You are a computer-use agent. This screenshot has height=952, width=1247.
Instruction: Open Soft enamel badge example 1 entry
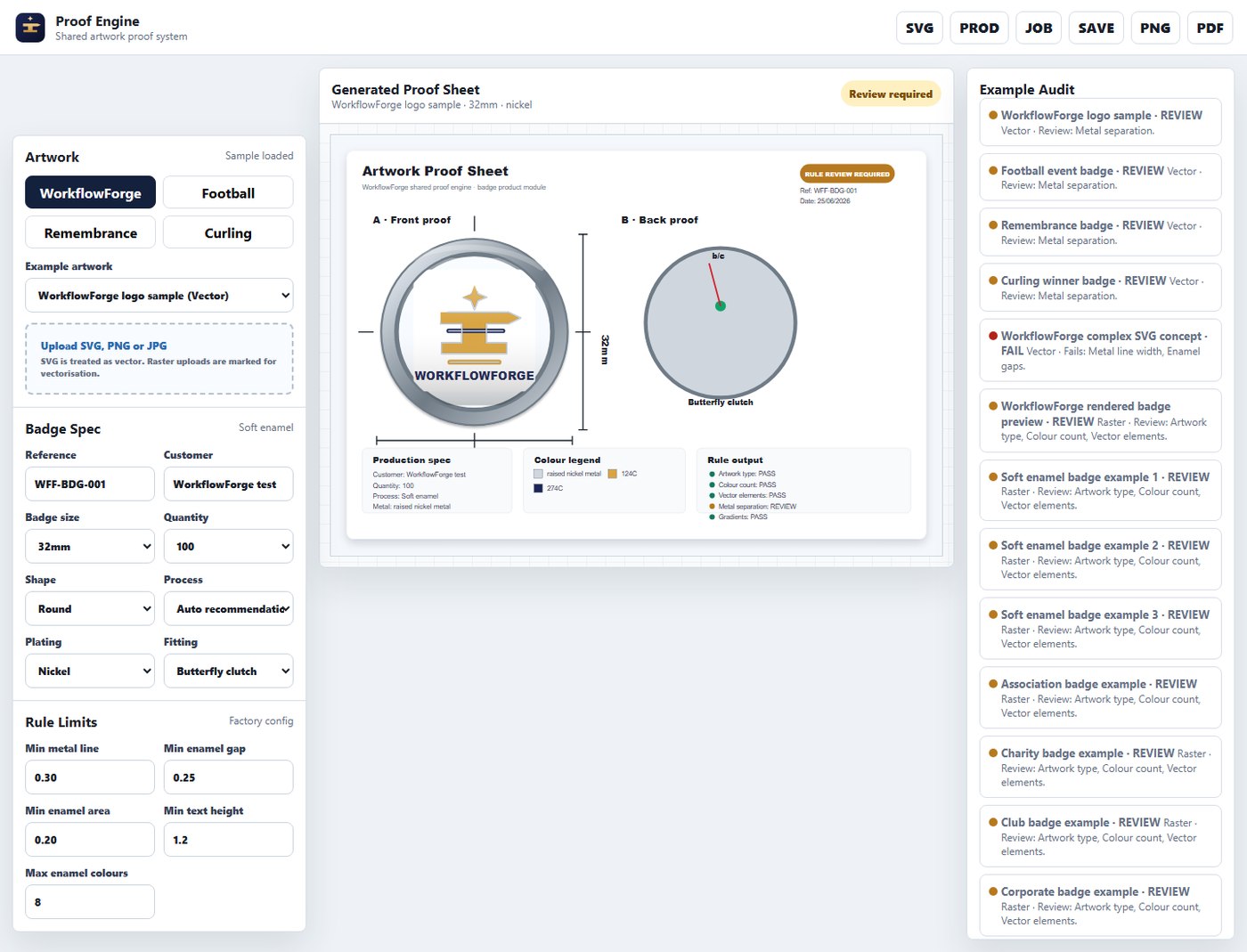click(x=1100, y=491)
